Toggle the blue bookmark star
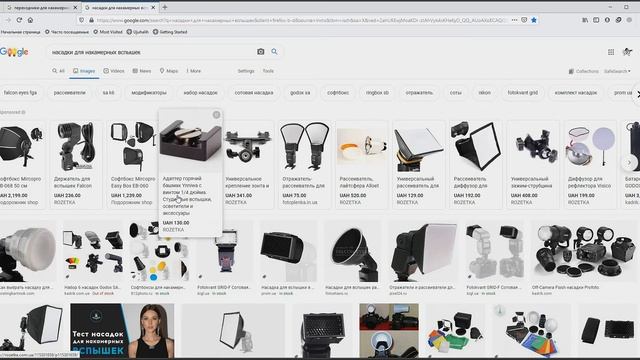Screen dimensions: 640x360 pyautogui.click(x=534, y=20)
